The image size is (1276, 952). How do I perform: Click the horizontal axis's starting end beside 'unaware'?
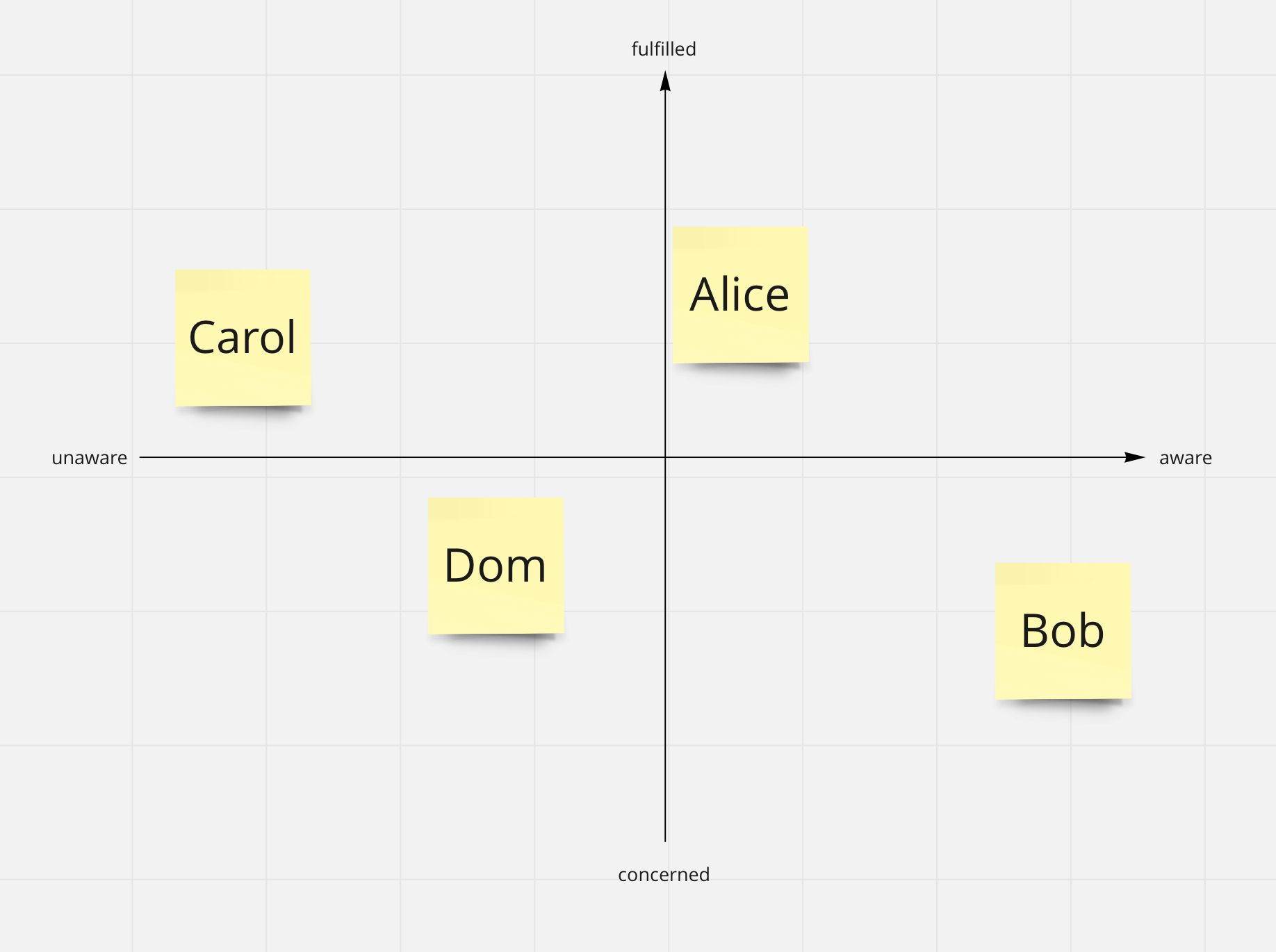tap(141, 457)
